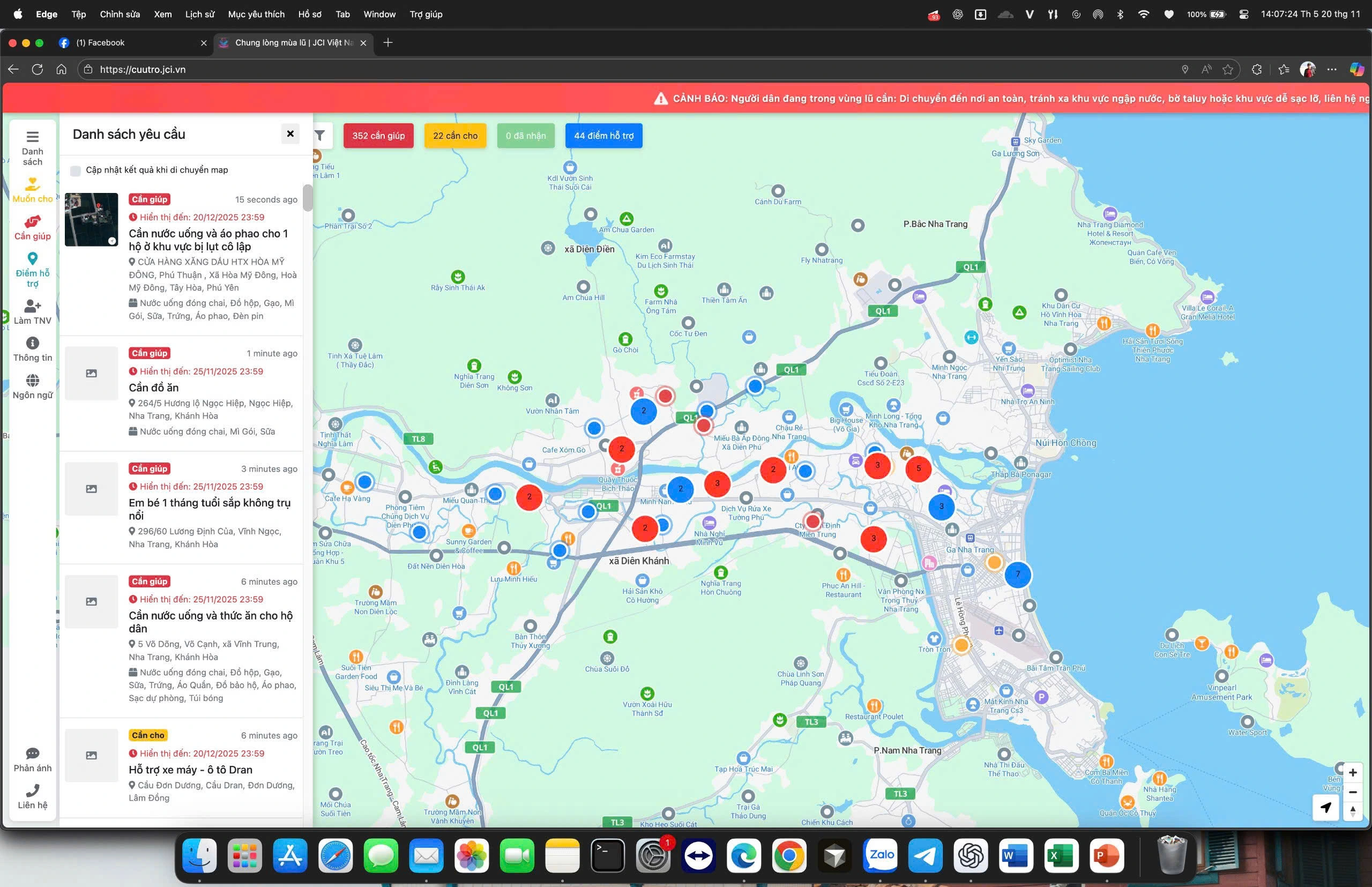This screenshot has width=1372, height=887.
Task: Open the Lịch sử menu in menu bar
Action: click(x=199, y=14)
